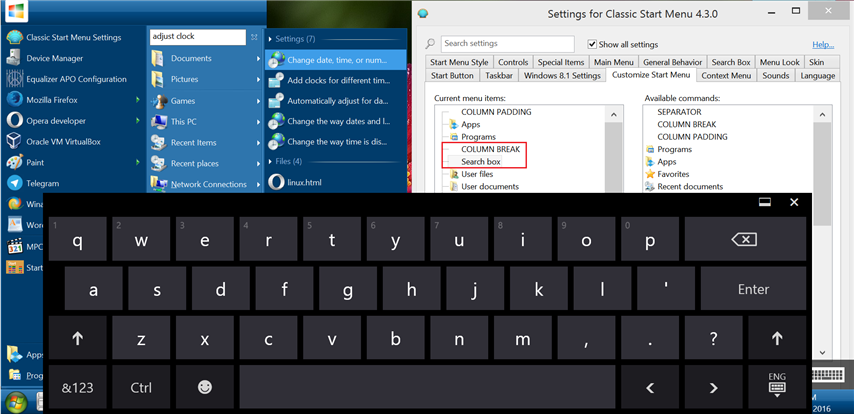The width and height of the screenshot is (854, 414).
Task: Select SEPARATOR in Available commands
Action: point(679,112)
